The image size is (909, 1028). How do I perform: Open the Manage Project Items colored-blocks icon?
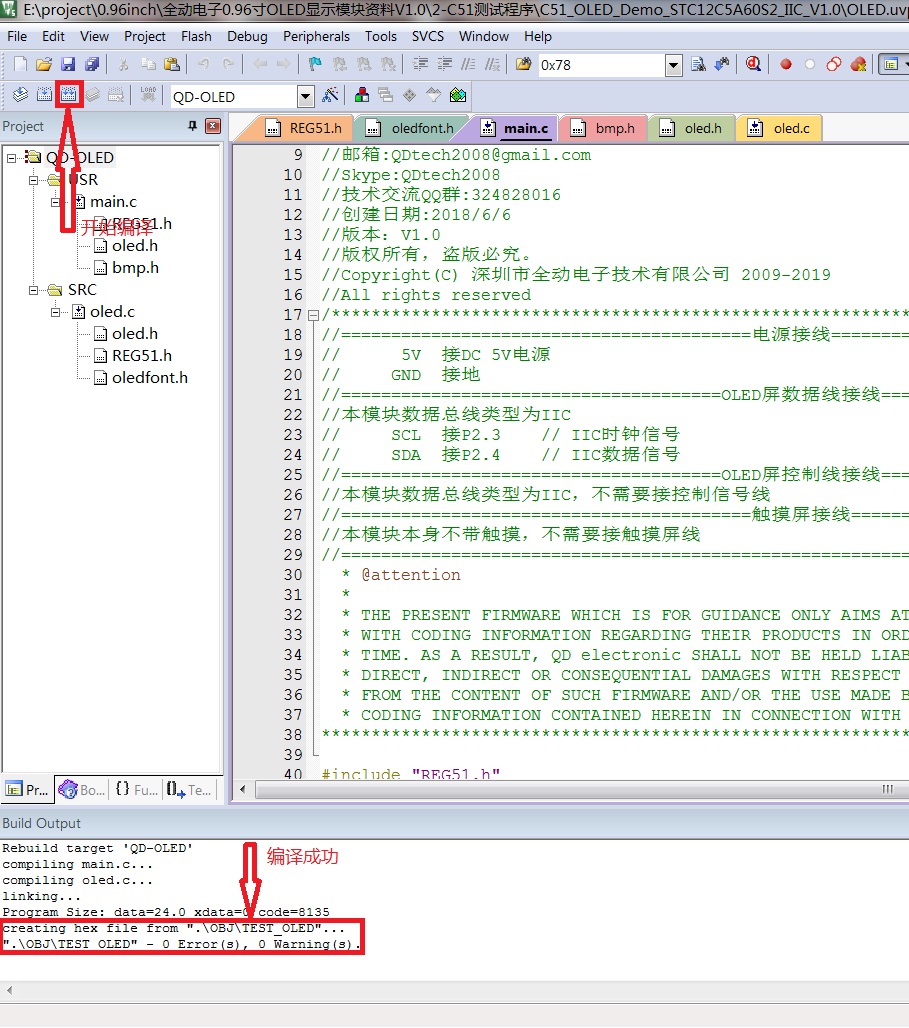pyautogui.click(x=361, y=96)
